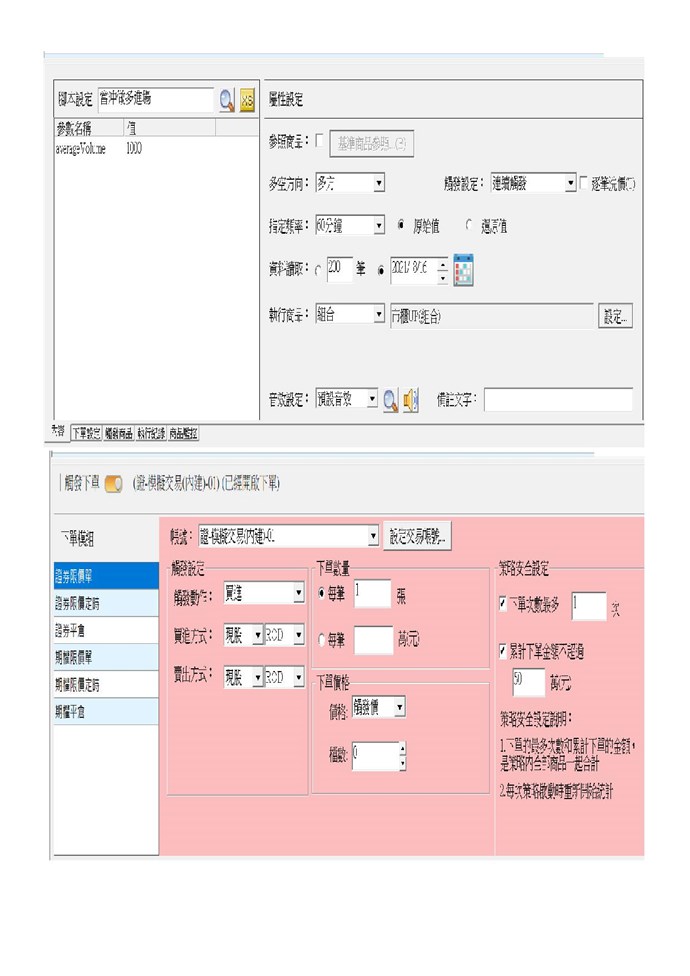Image resolution: width=690 pixels, height=976 pixels.
Task: Select 期權平倉 in the order module list
Action: coord(106,711)
